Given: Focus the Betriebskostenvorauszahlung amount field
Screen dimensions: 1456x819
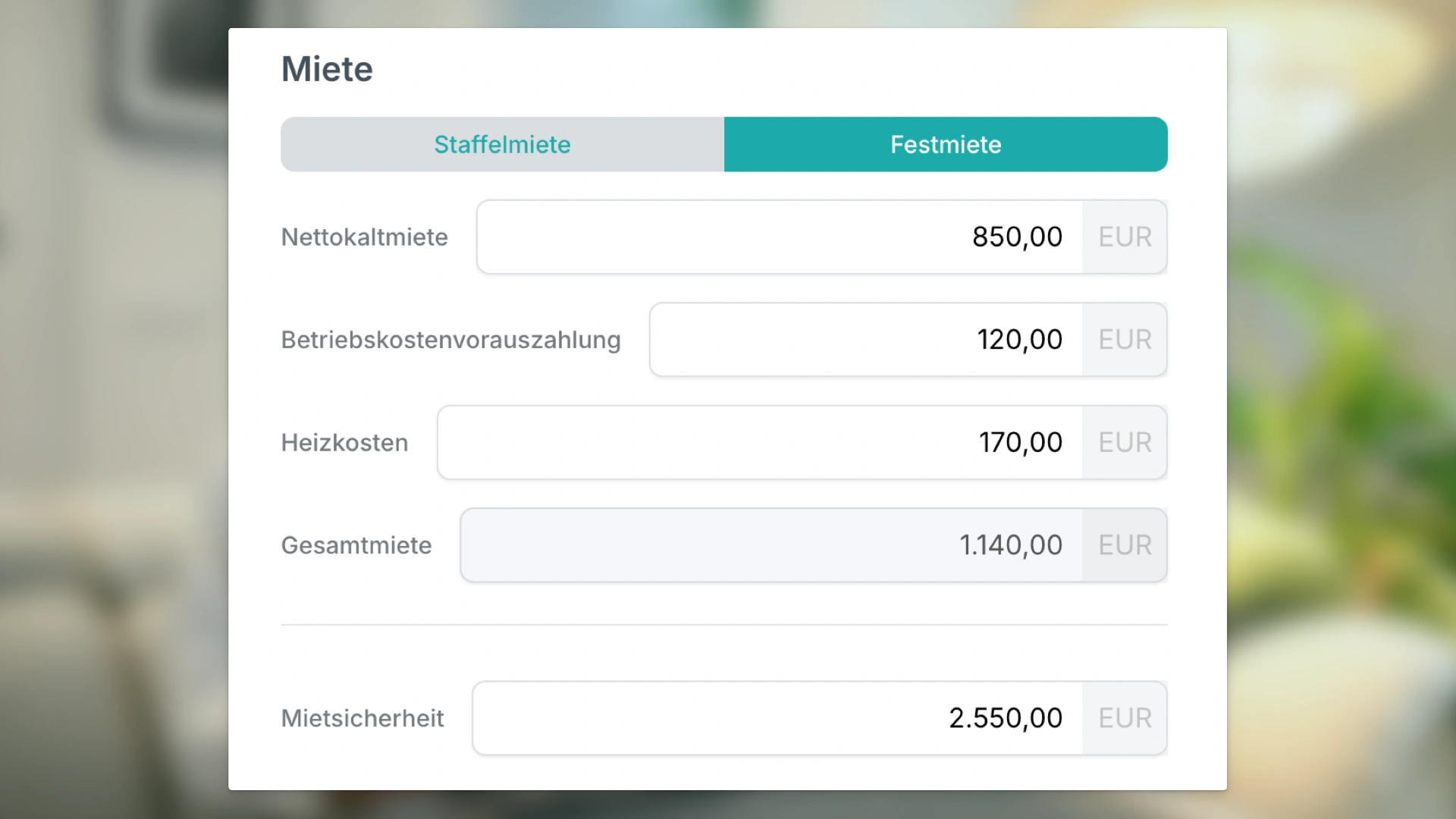Looking at the screenshot, I should [x=866, y=340].
